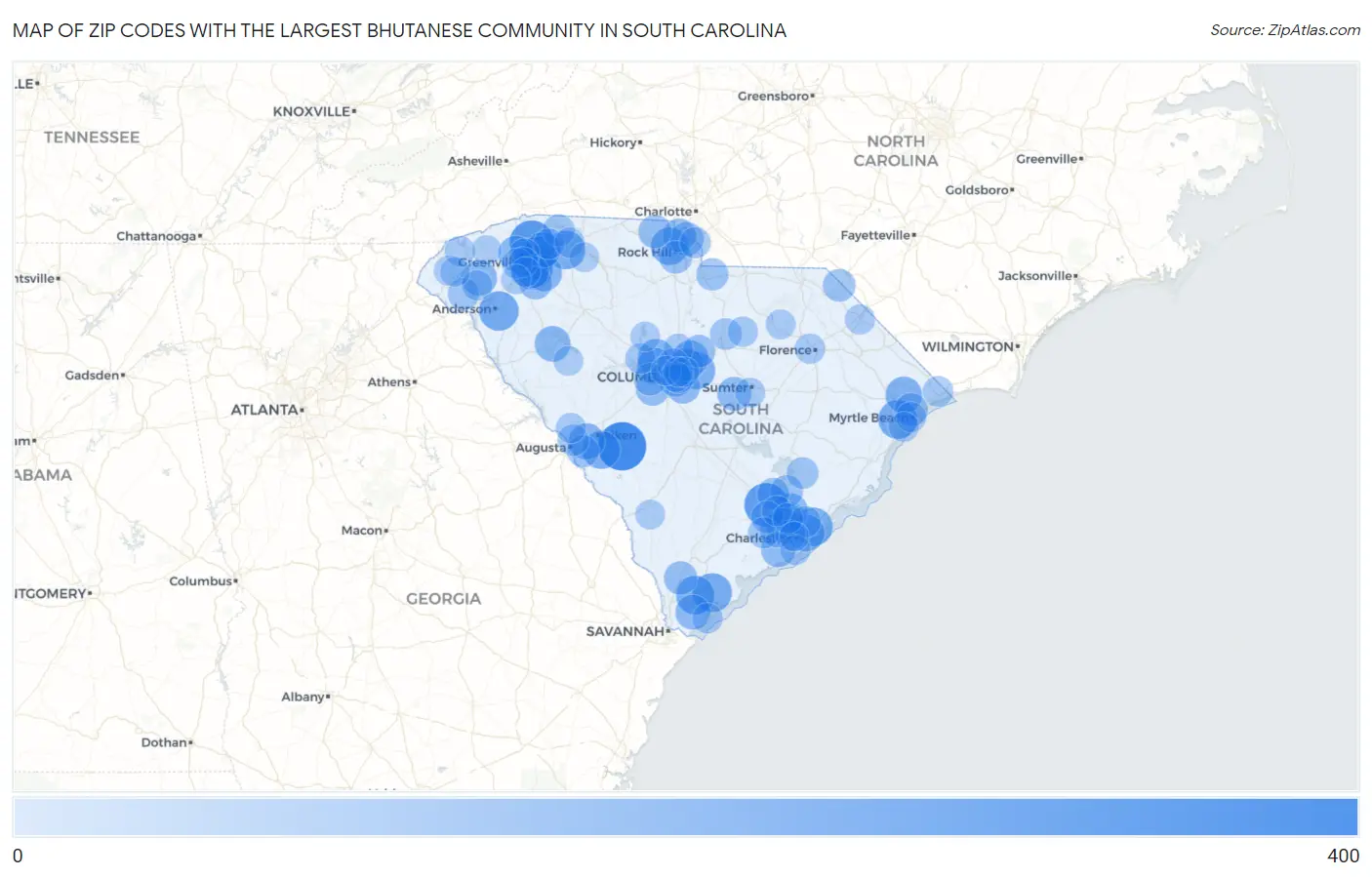Screen dimensions: 1372x877
Task: Click the large Aiken area bubble
Action: click(622, 447)
